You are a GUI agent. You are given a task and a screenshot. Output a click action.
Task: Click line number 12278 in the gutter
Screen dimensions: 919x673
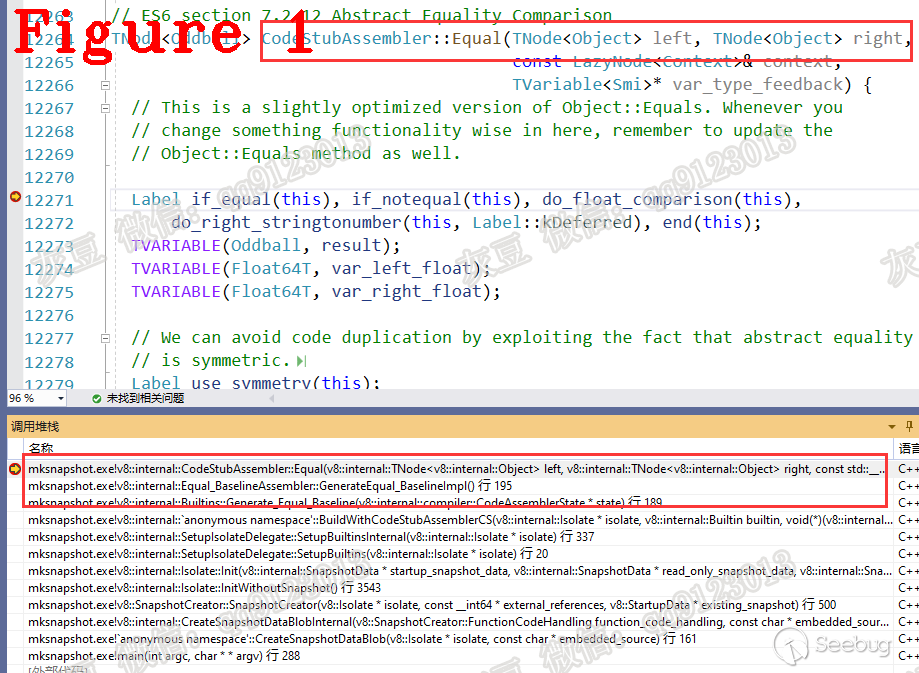tap(49, 362)
